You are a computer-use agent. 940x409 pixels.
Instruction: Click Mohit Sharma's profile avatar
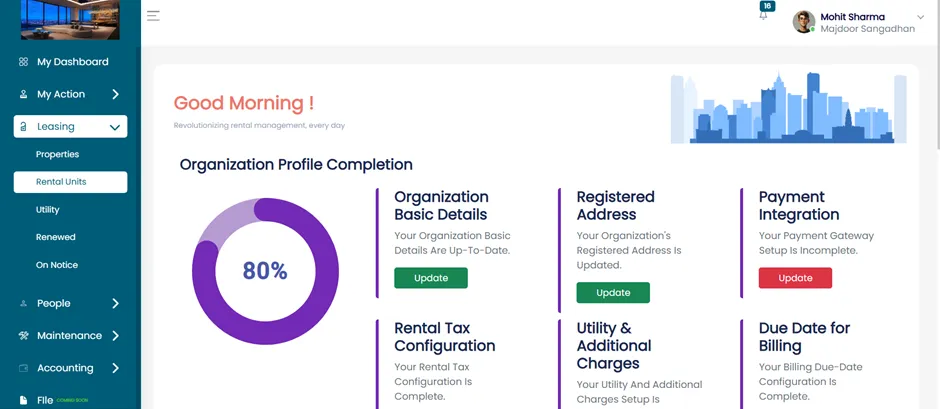click(804, 22)
